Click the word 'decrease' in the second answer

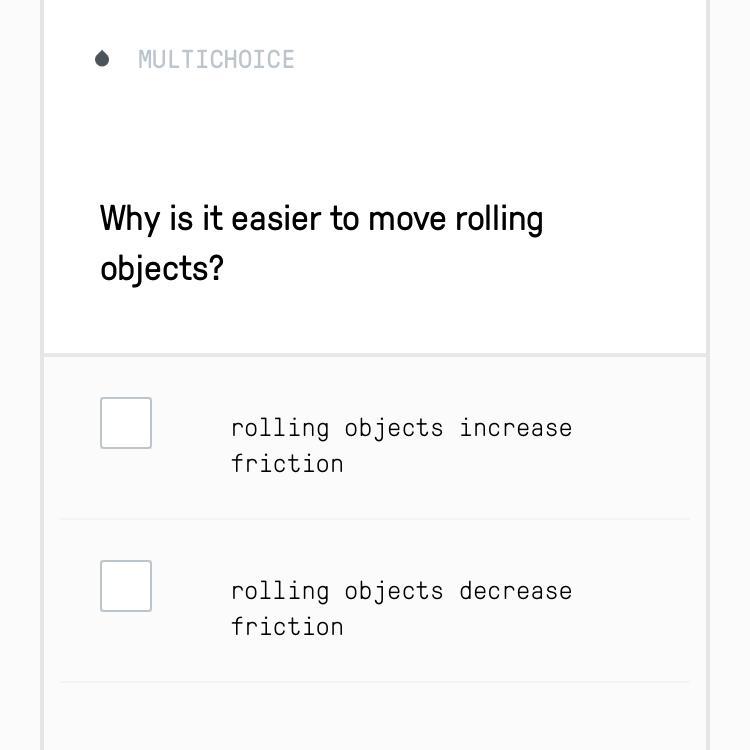click(516, 591)
